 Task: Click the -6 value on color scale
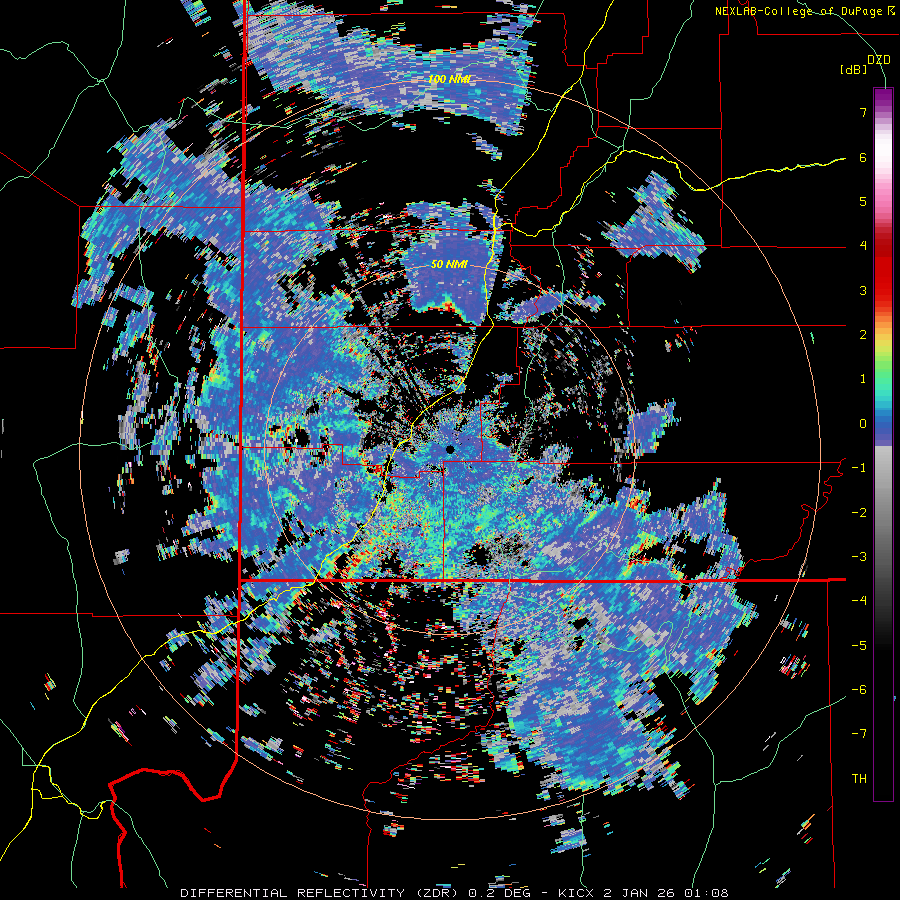859,690
